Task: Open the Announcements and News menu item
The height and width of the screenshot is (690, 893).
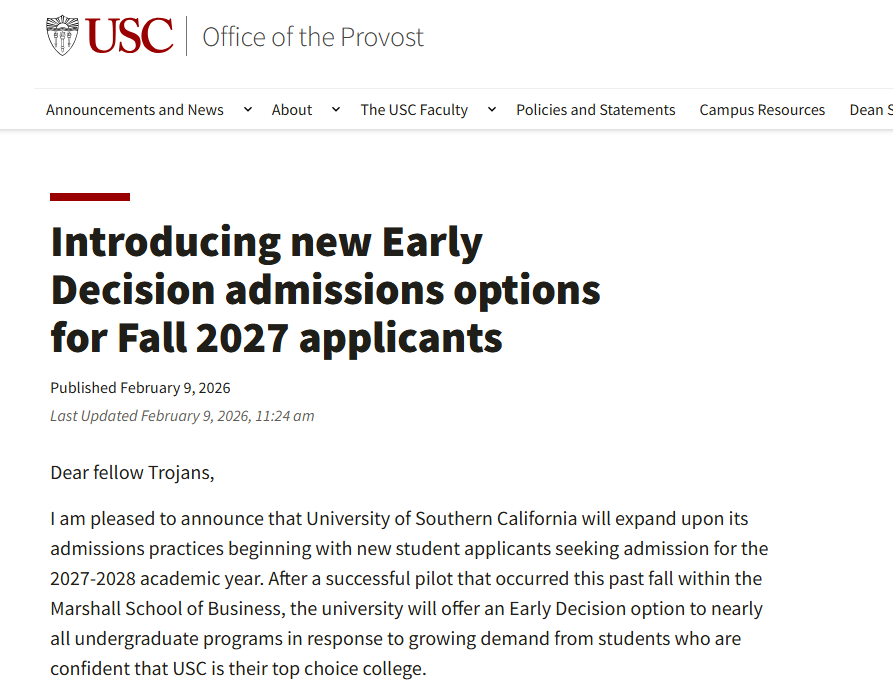Action: click(134, 109)
